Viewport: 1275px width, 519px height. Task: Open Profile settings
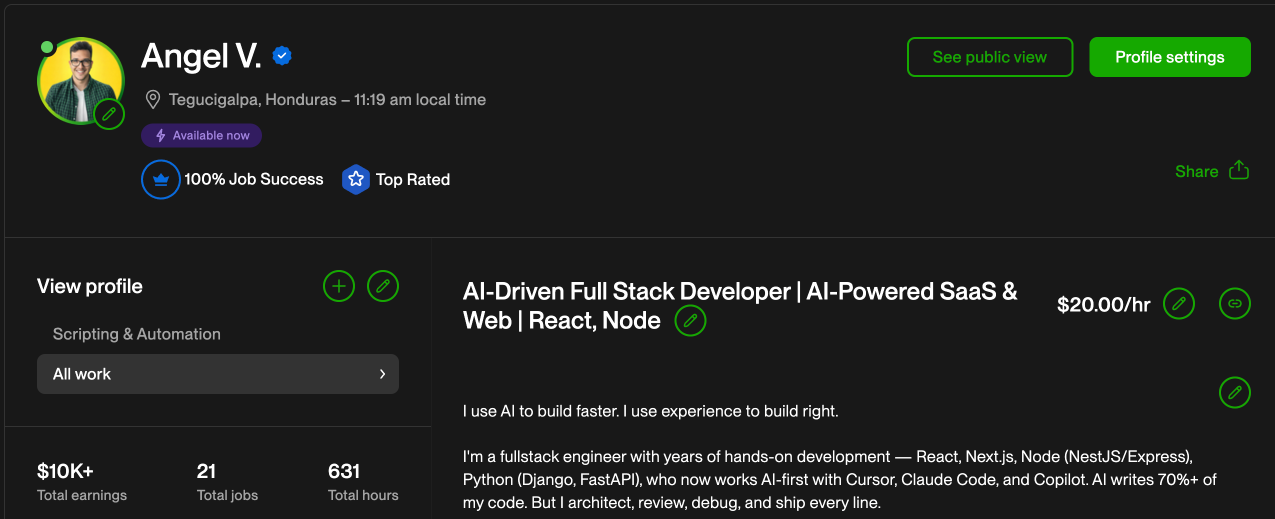1170,57
